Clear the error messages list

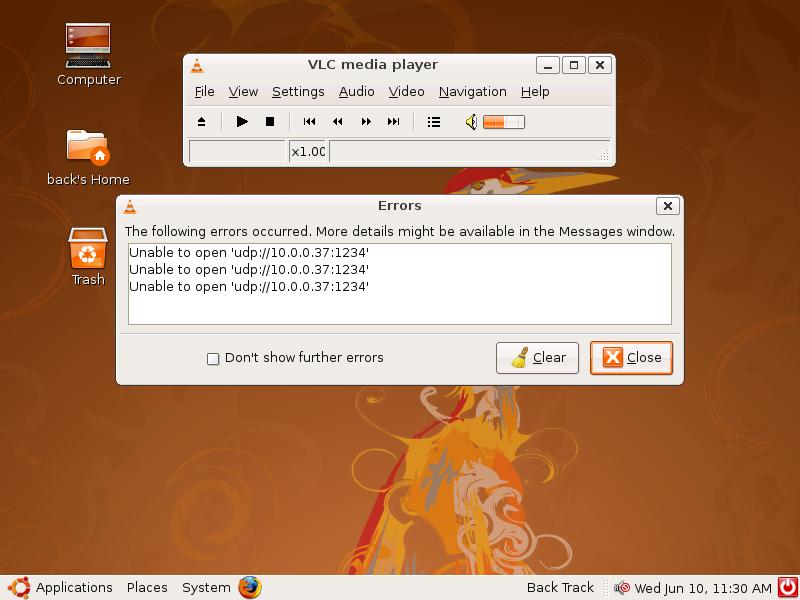tap(537, 358)
